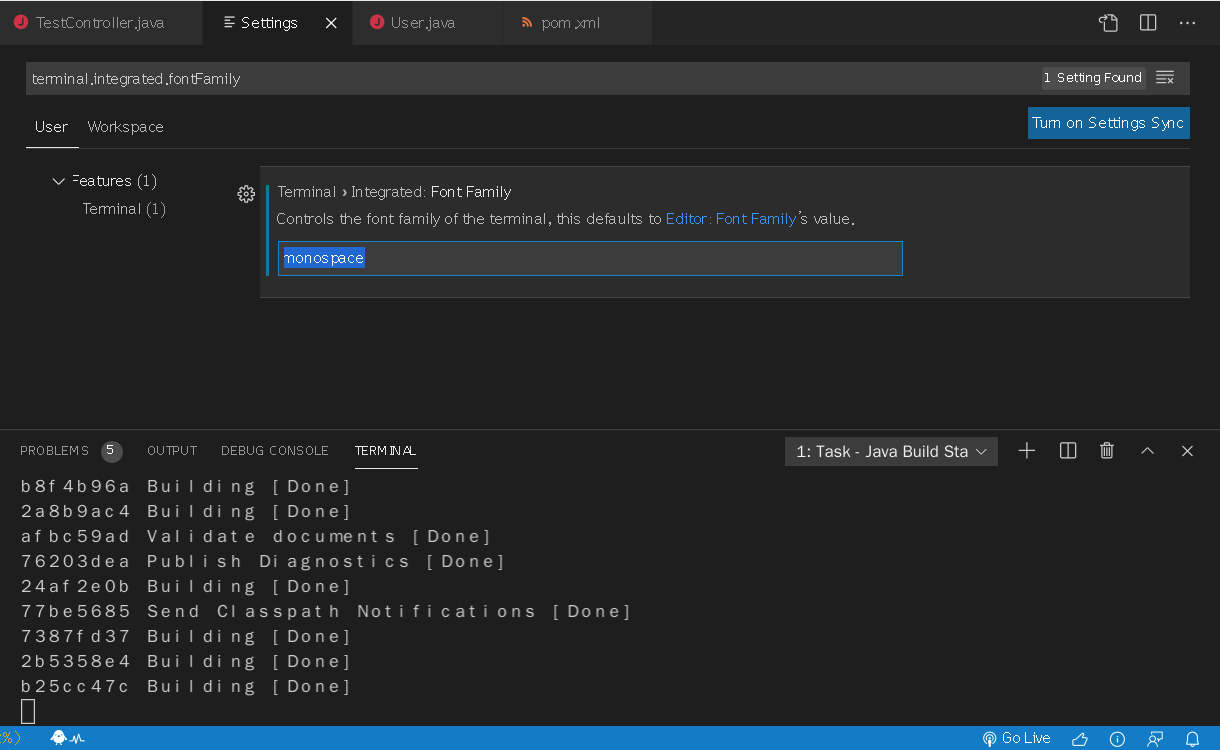Collapse the Features settings tree
The width and height of the screenshot is (1220, 750).
click(x=58, y=181)
